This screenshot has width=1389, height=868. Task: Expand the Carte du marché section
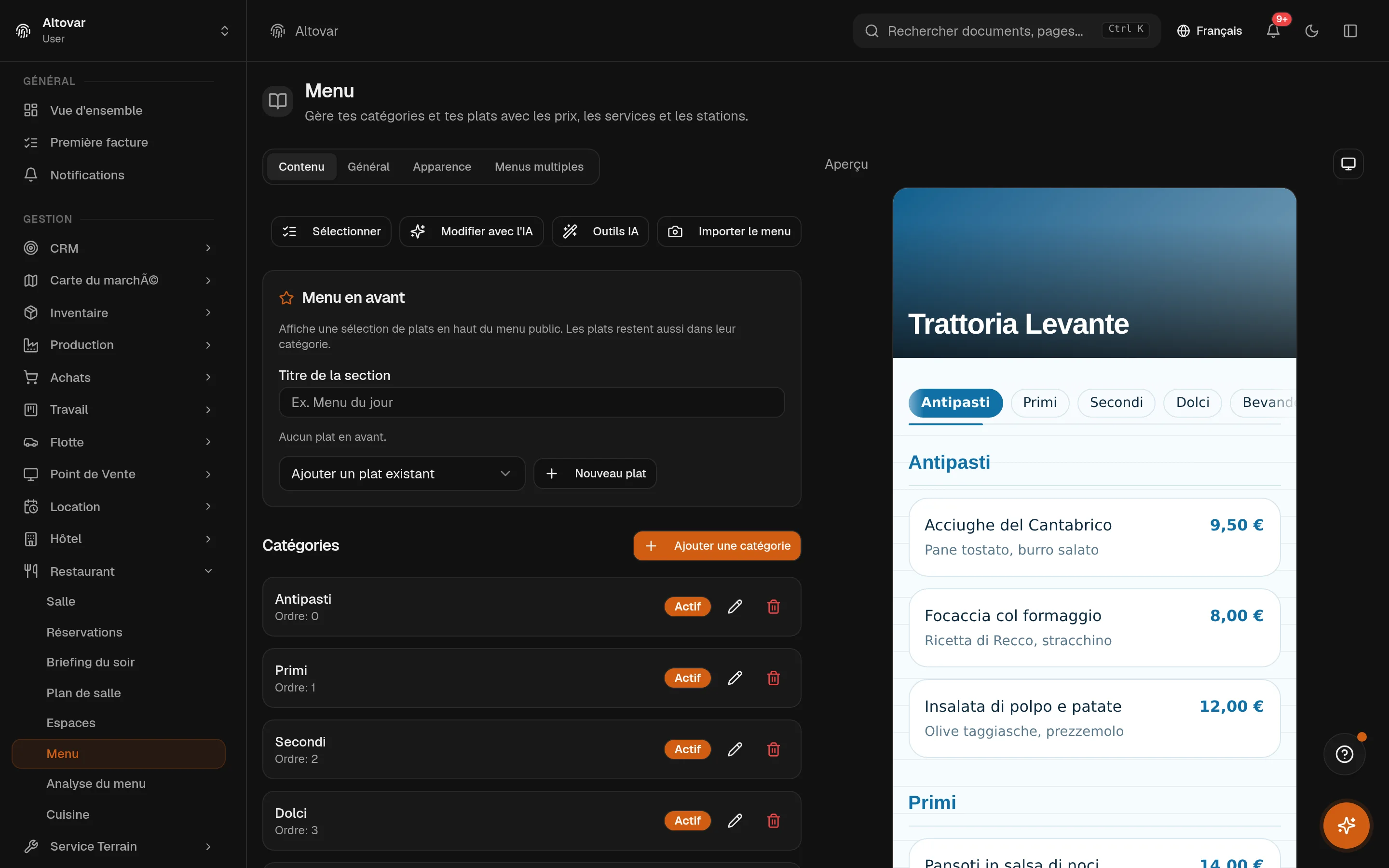208,280
